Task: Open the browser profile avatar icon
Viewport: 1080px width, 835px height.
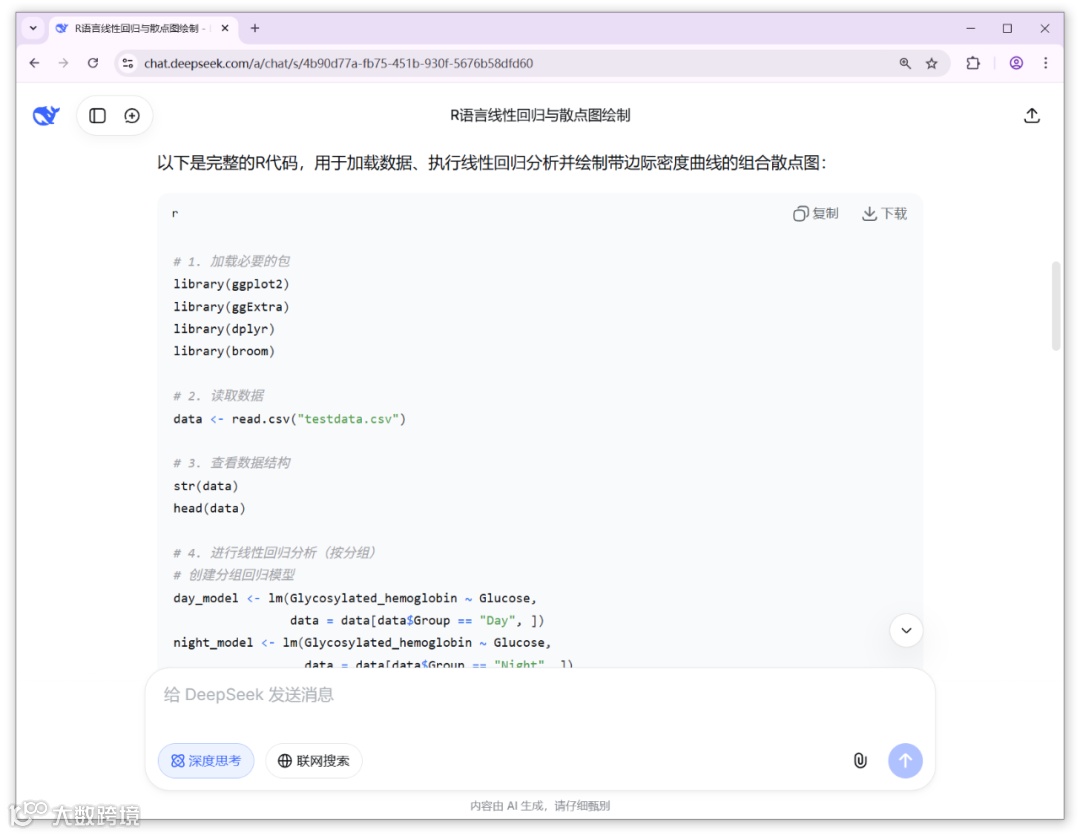Action: [1016, 63]
